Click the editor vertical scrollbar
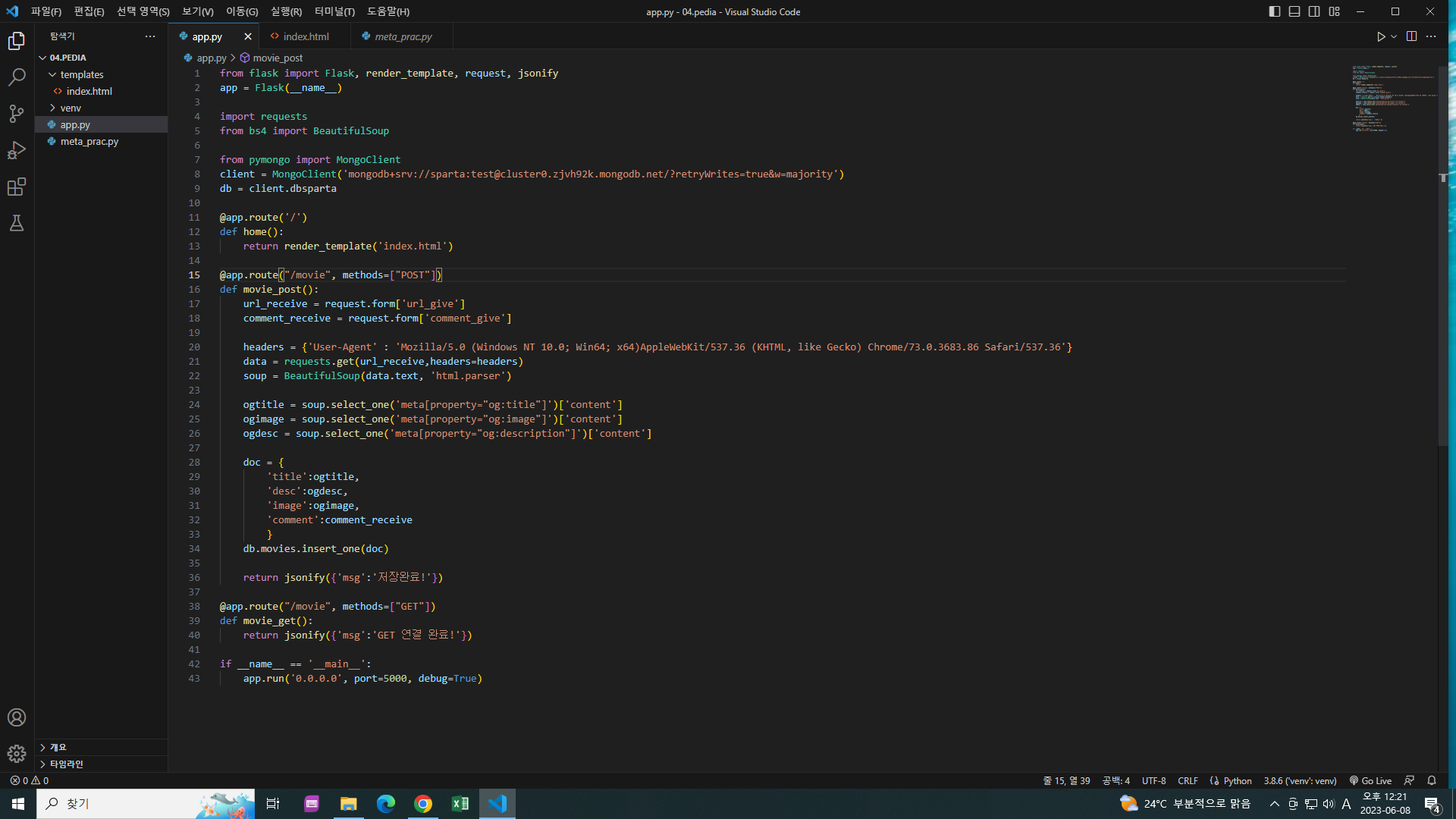1456x819 pixels. [1443, 256]
